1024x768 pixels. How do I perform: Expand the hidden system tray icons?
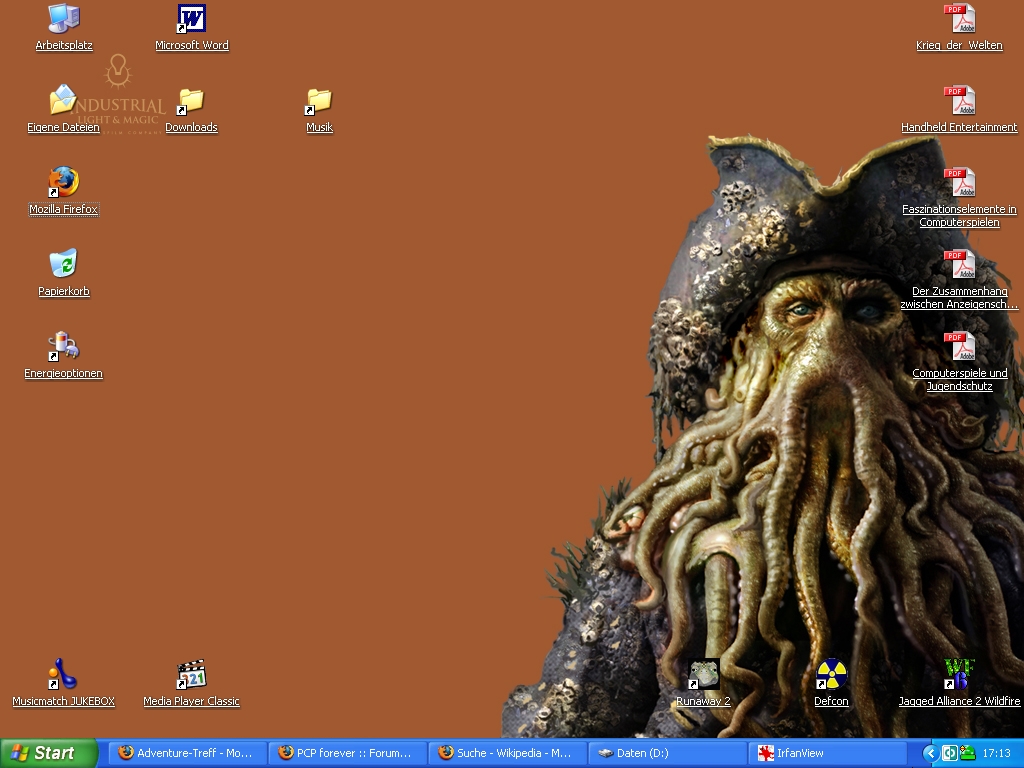tap(930, 753)
